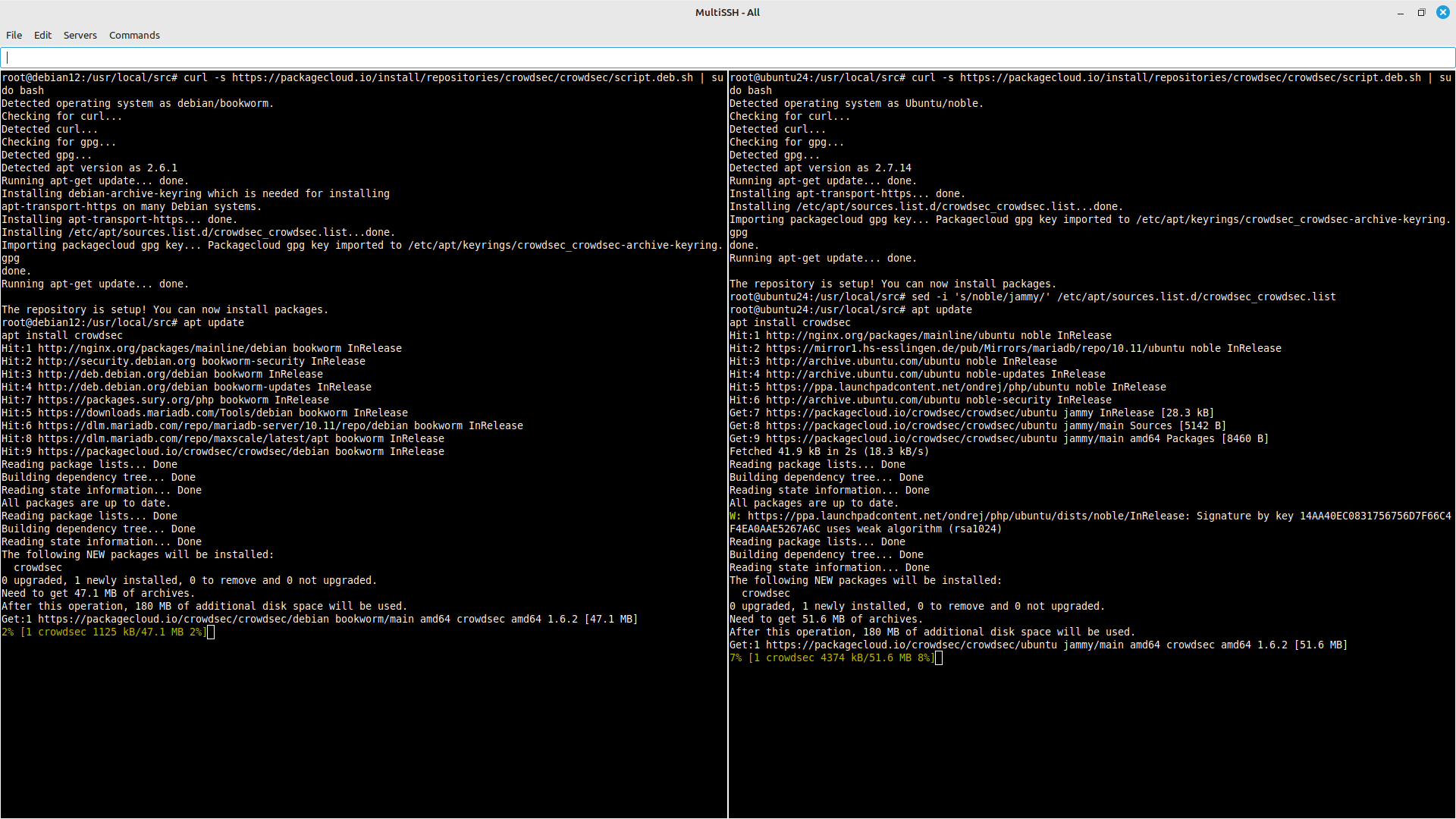The height and width of the screenshot is (819, 1456).
Task: Click 'Need to get 47.1 MB of archives.' line
Action: [x=99, y=593]
